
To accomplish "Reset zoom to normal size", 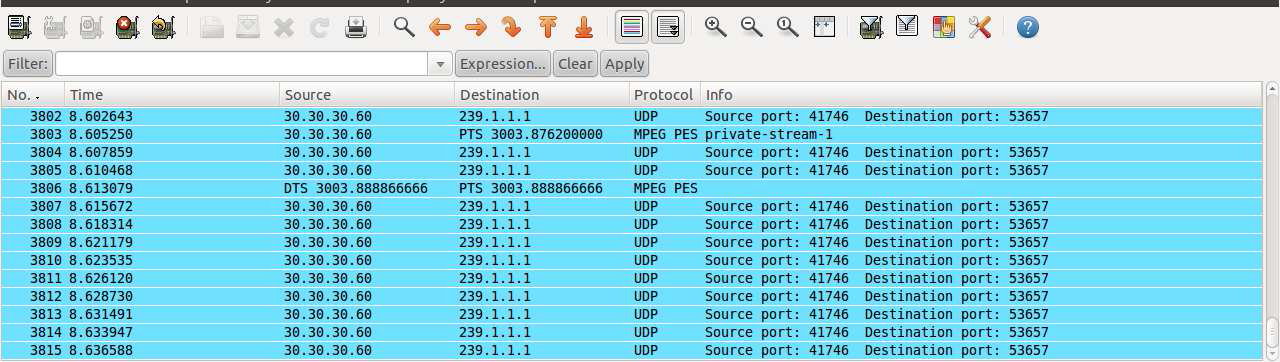I will pos(788,27).
